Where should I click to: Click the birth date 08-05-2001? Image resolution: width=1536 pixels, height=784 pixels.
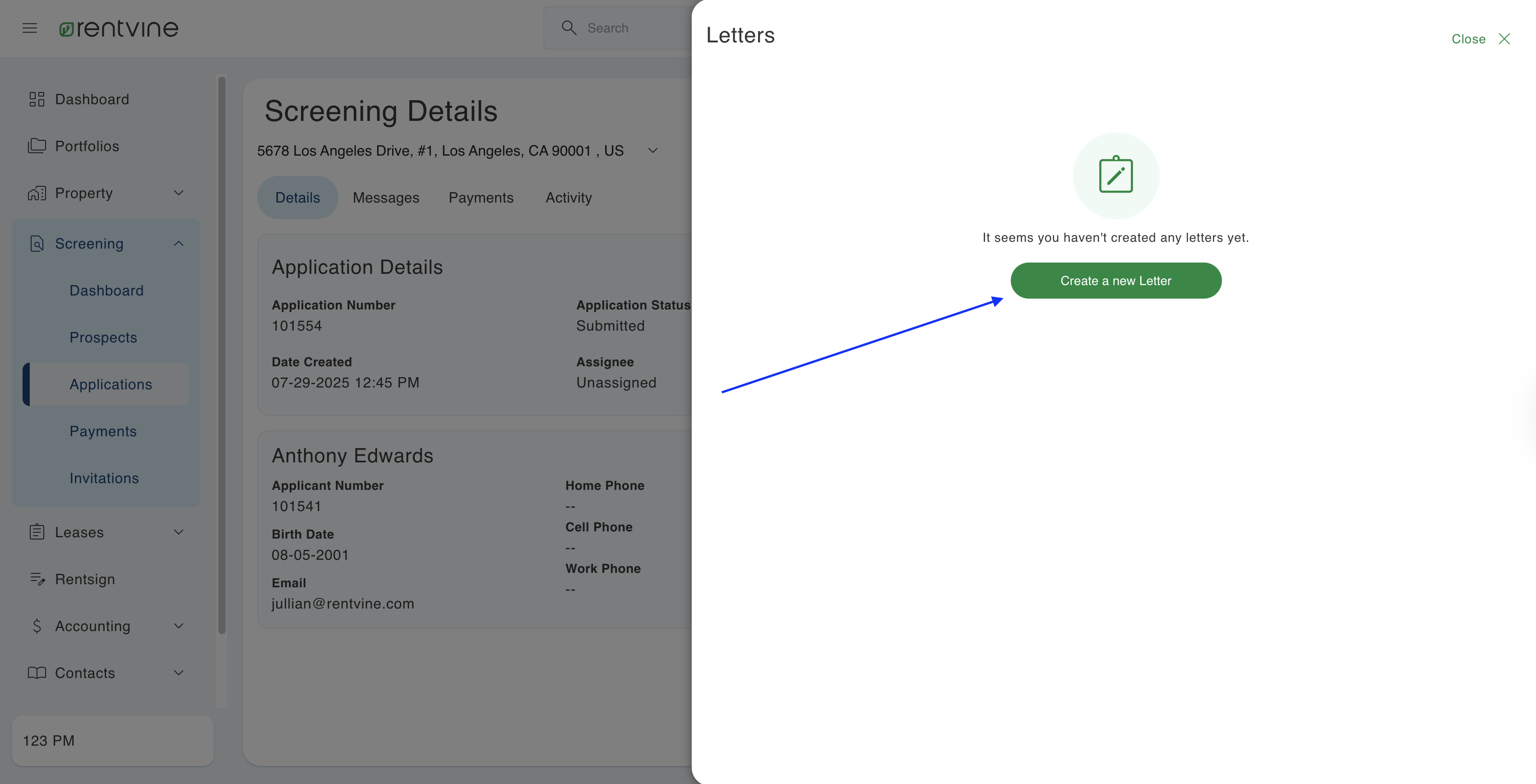point(310,555)
